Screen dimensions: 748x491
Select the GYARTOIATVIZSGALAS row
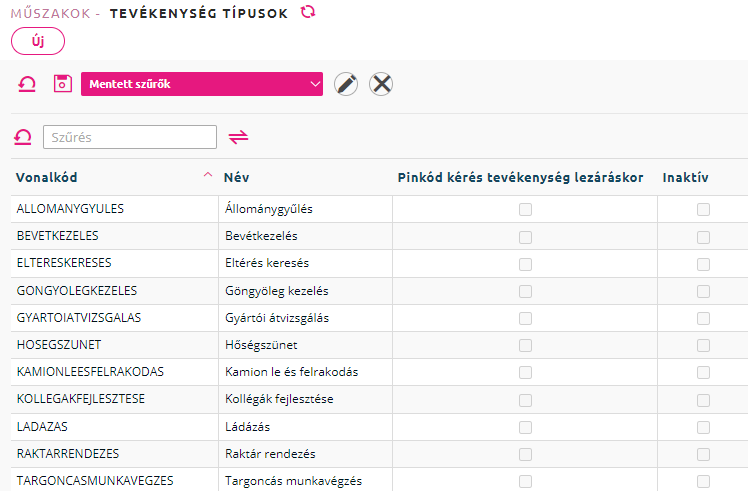379,318
